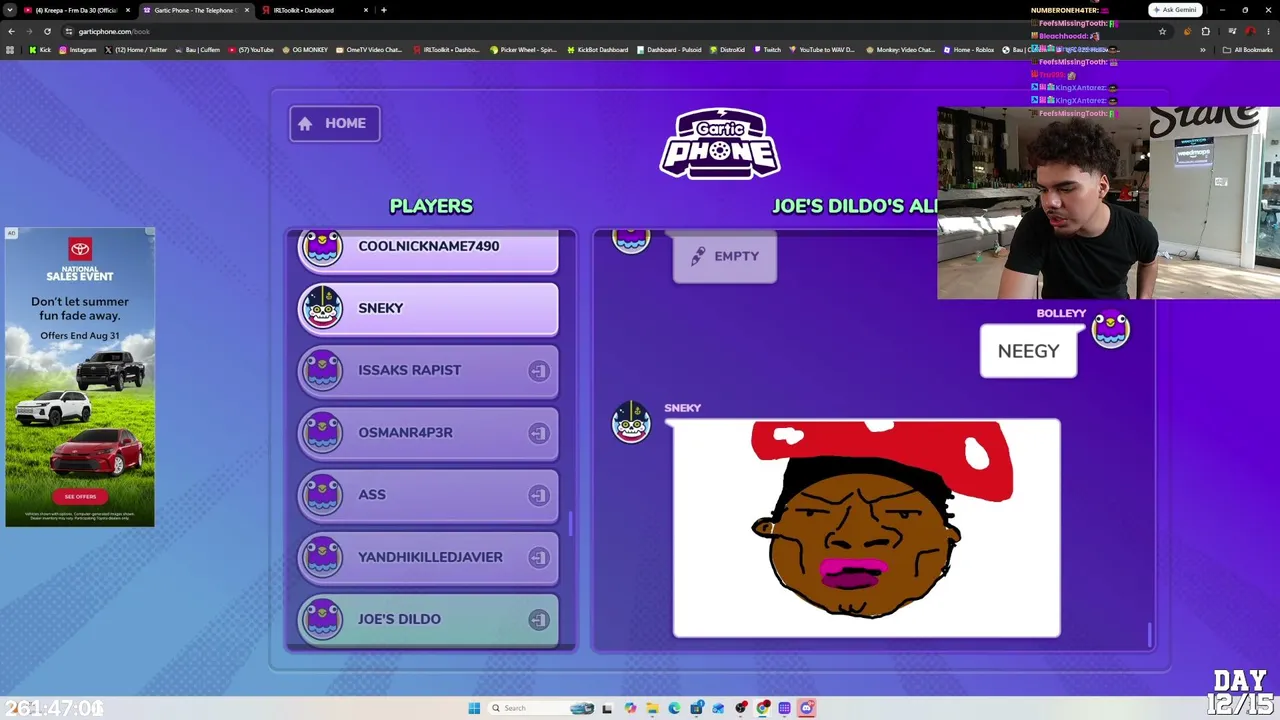Open the apps grid in bookmarks bar
The height and width of the screenshot is (720, 1280).
coord(10,50)
